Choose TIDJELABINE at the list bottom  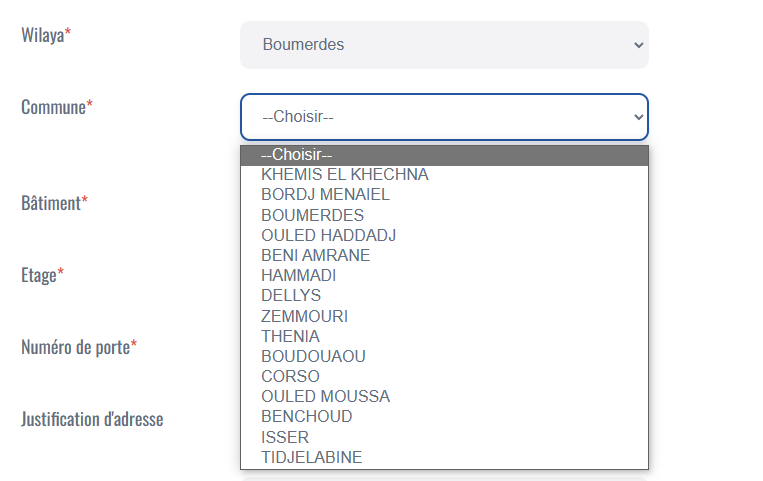pos(311,457)
